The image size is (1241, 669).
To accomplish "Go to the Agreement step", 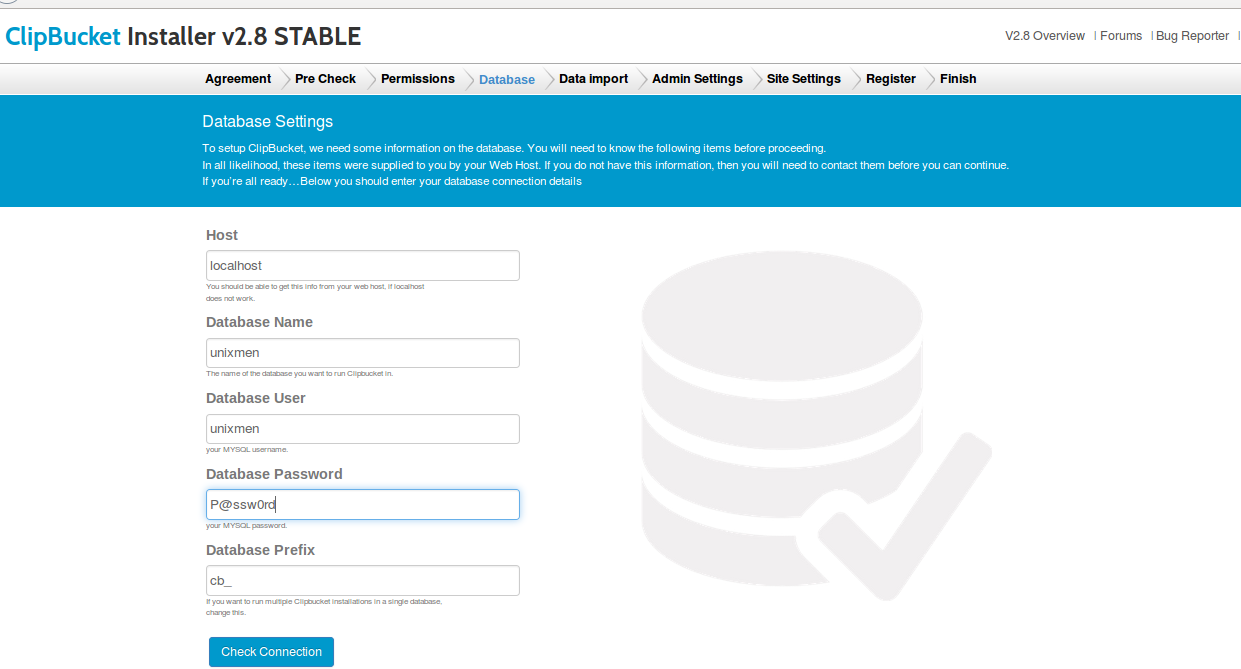I will [x=238, y=79].
